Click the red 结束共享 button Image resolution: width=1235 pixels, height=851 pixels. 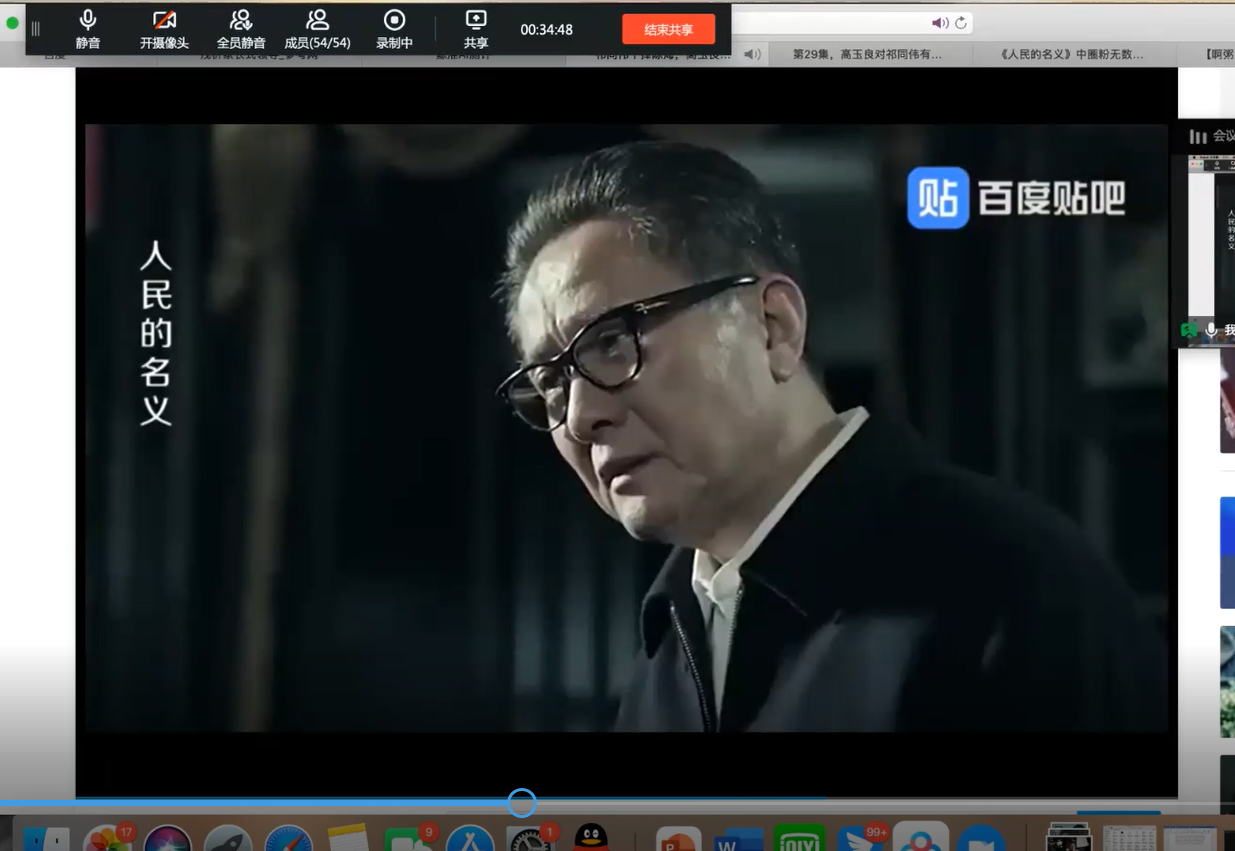click(x=668, y=30)
